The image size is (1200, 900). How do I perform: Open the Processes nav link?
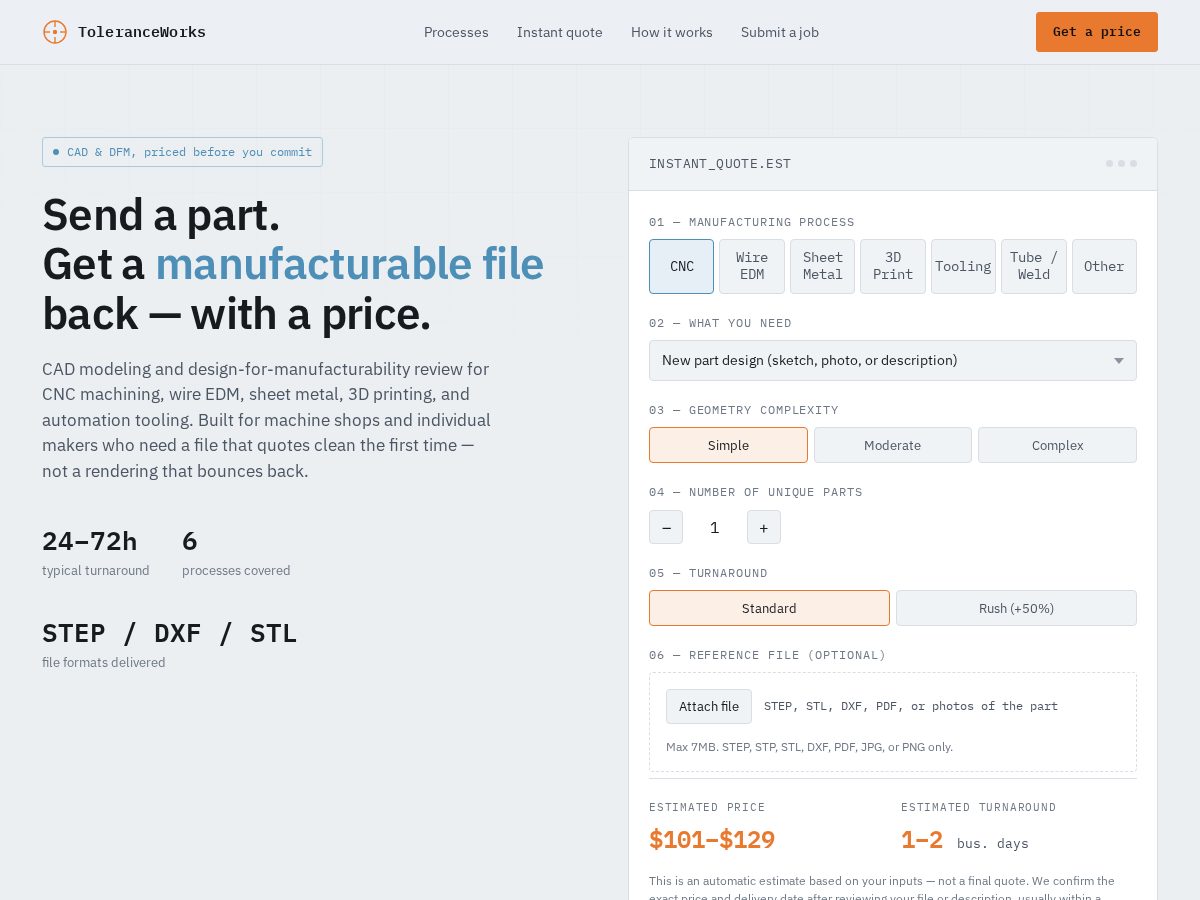456,32
